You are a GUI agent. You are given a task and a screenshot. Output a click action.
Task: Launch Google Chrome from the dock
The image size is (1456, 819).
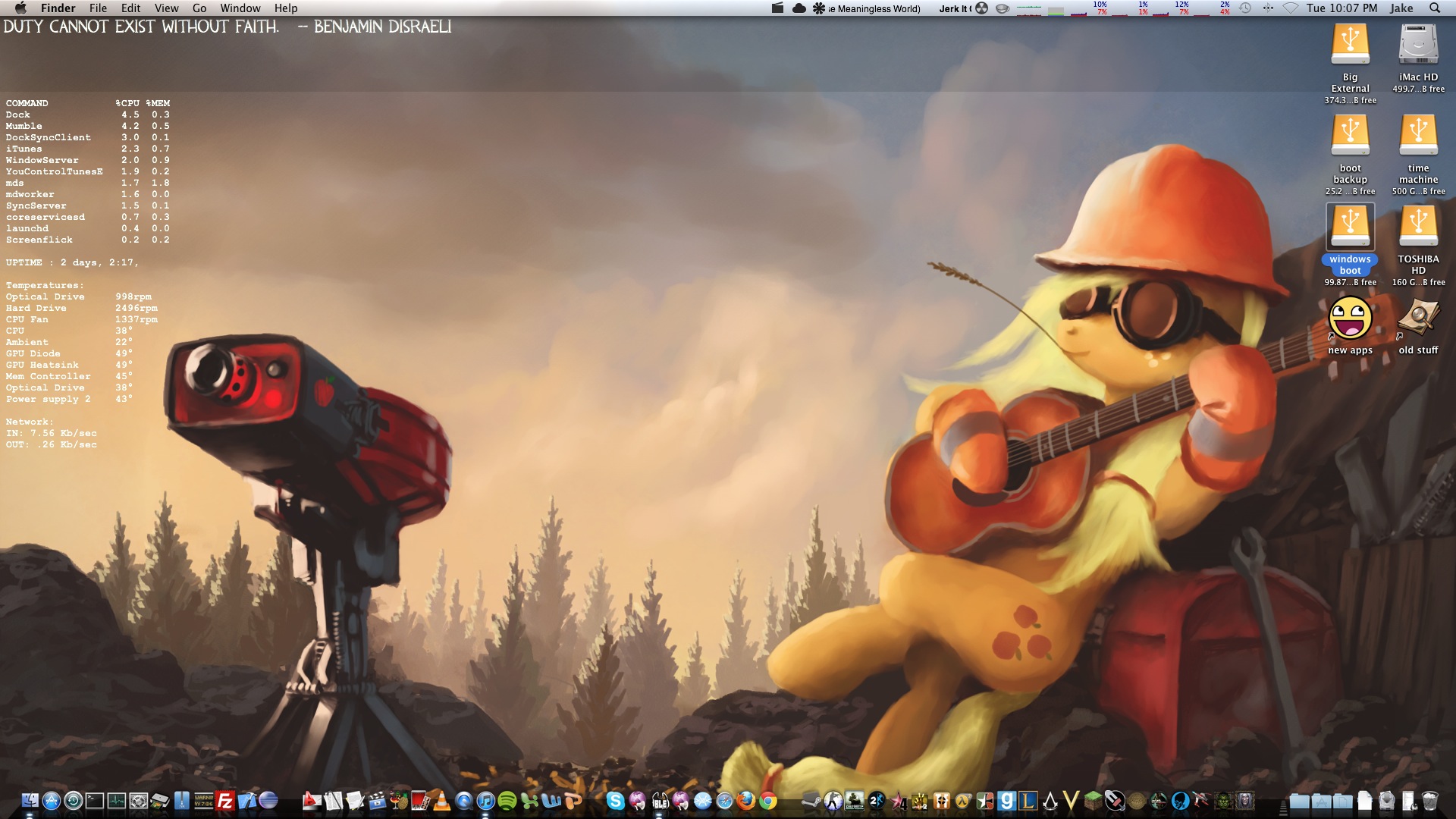coord(768,801)
